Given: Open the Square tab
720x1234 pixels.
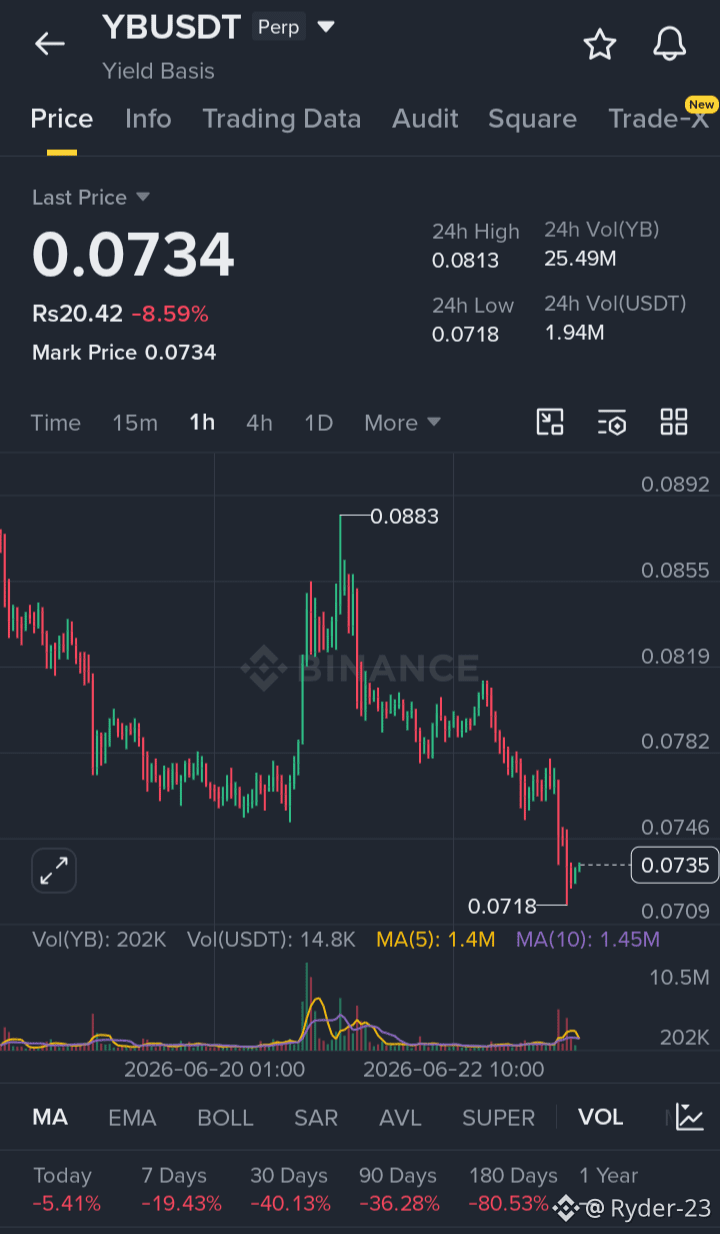Looking at the screenshot, I should (x=532, y=119).
